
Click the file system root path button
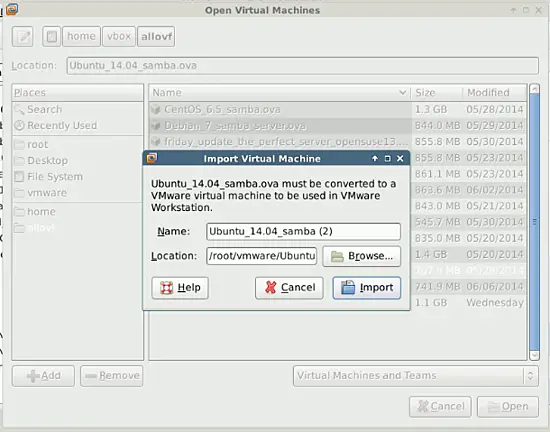(52, 36)
